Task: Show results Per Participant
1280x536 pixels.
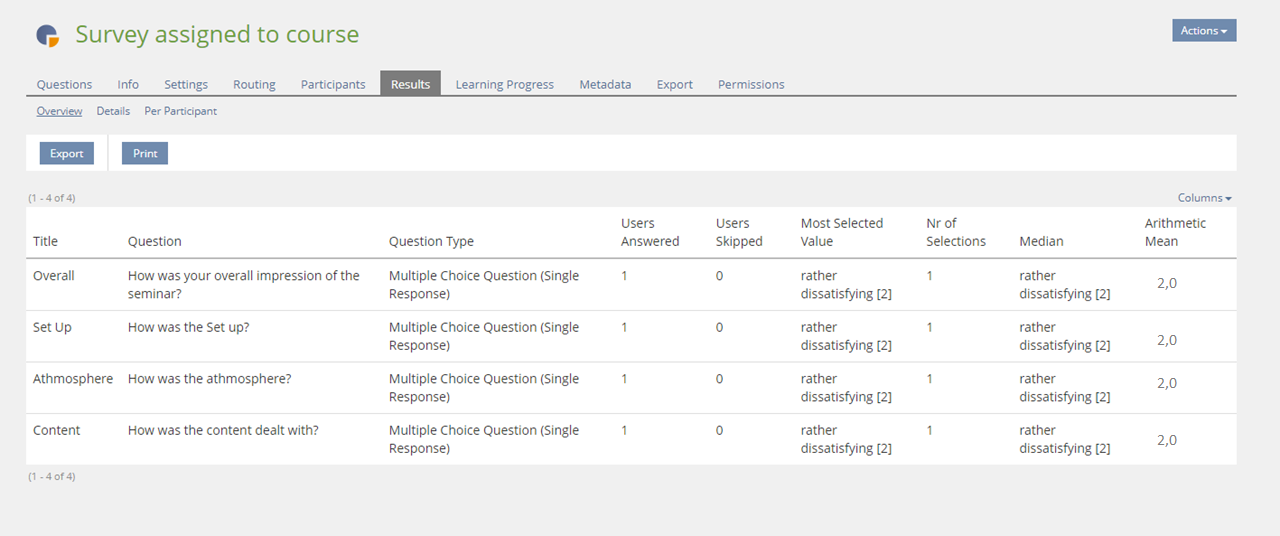Action: tap(180, 111)
